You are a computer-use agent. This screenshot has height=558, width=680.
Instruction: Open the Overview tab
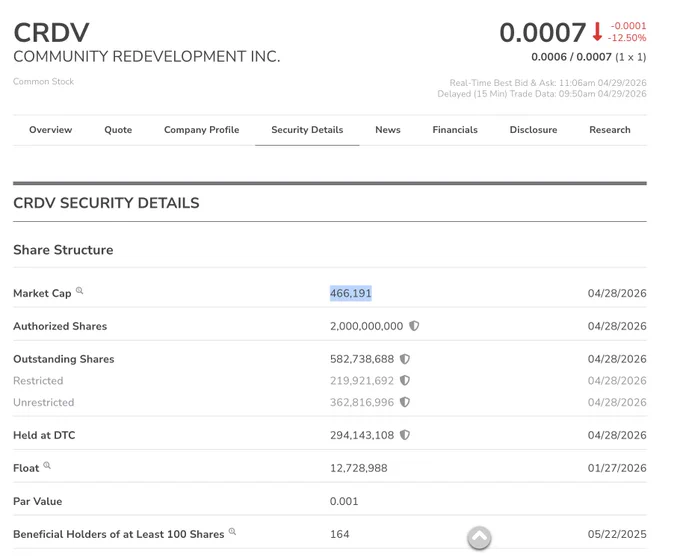50,130
